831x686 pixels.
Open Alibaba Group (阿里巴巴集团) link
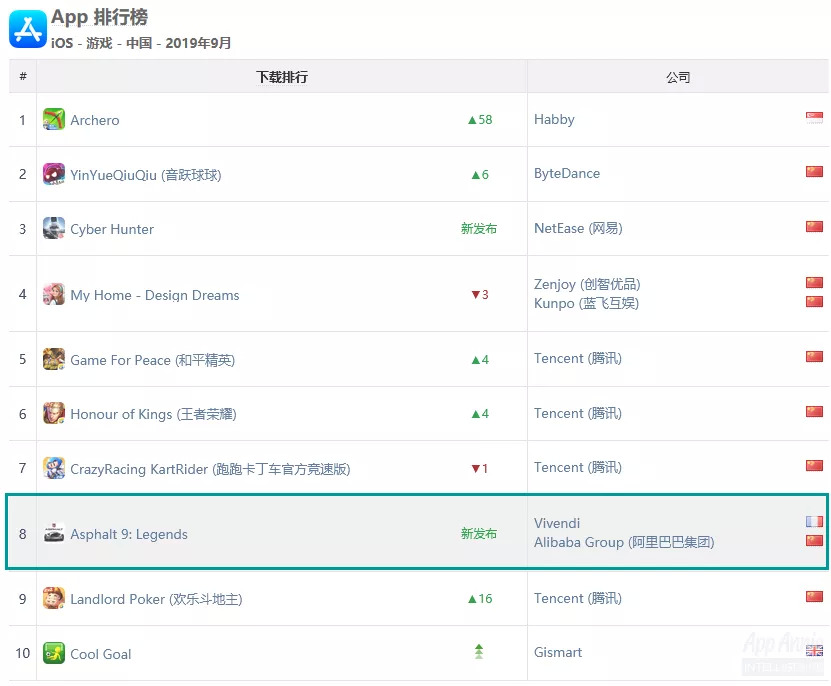click(x=624, y=542)
